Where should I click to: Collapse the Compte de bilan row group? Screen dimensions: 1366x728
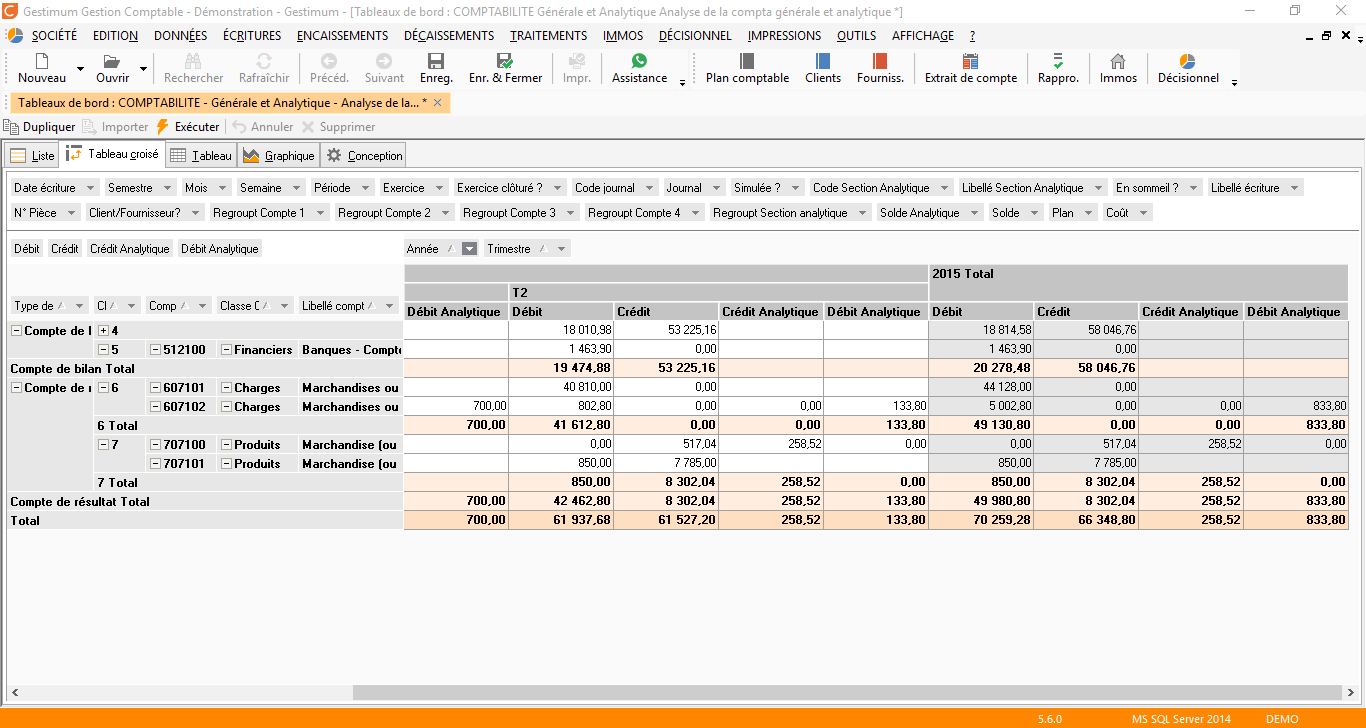coord(16,331)
